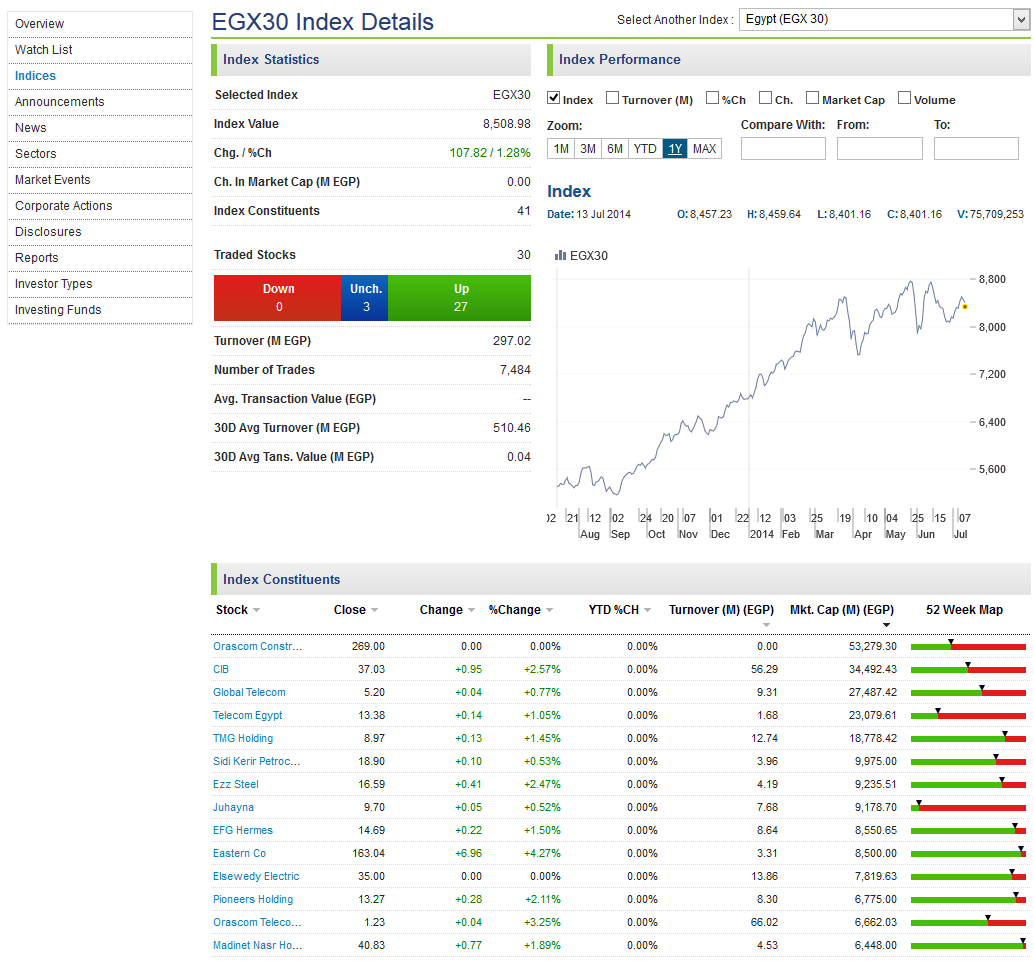Open Orascom Constr... stock link
This screenshot has width=1034, height=961.
[258, 646]
